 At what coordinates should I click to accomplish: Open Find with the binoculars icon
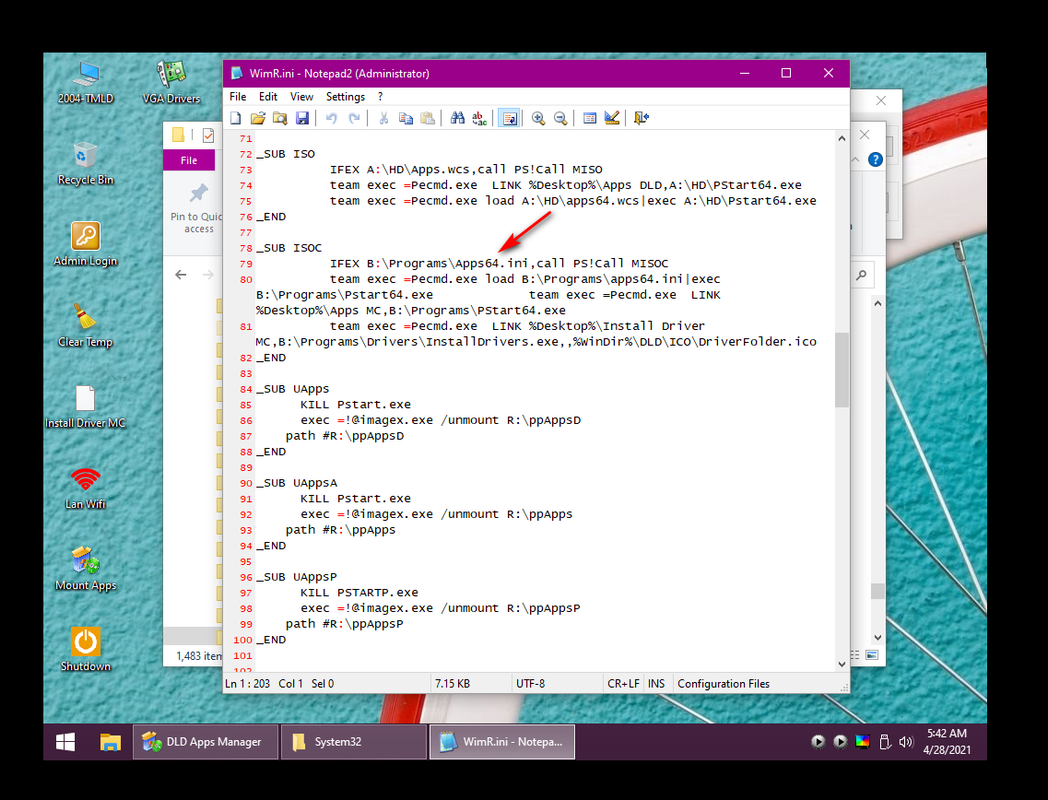tap(457, 118)
